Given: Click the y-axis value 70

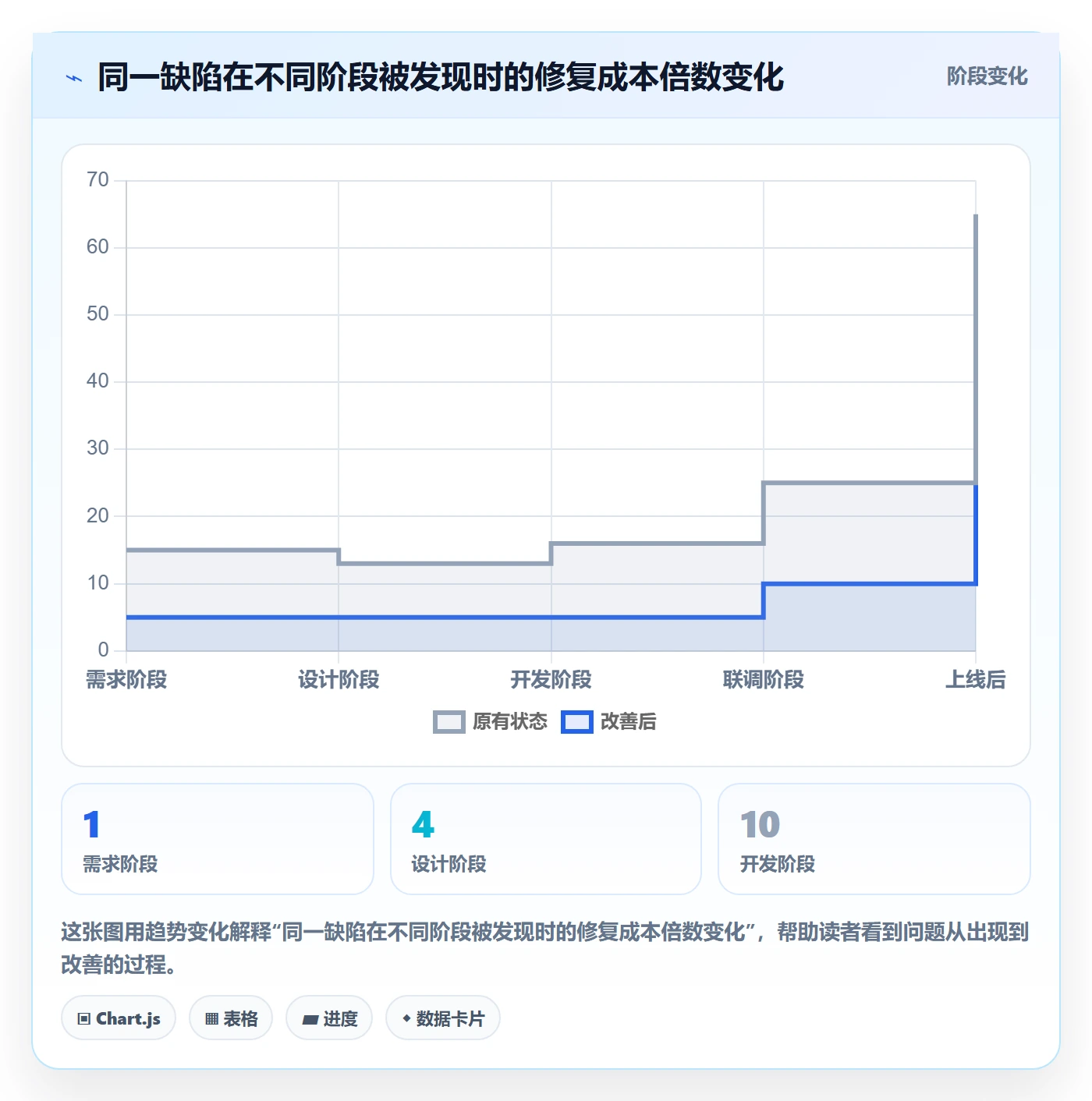Looking at the screenshot, I should point(97,180).
